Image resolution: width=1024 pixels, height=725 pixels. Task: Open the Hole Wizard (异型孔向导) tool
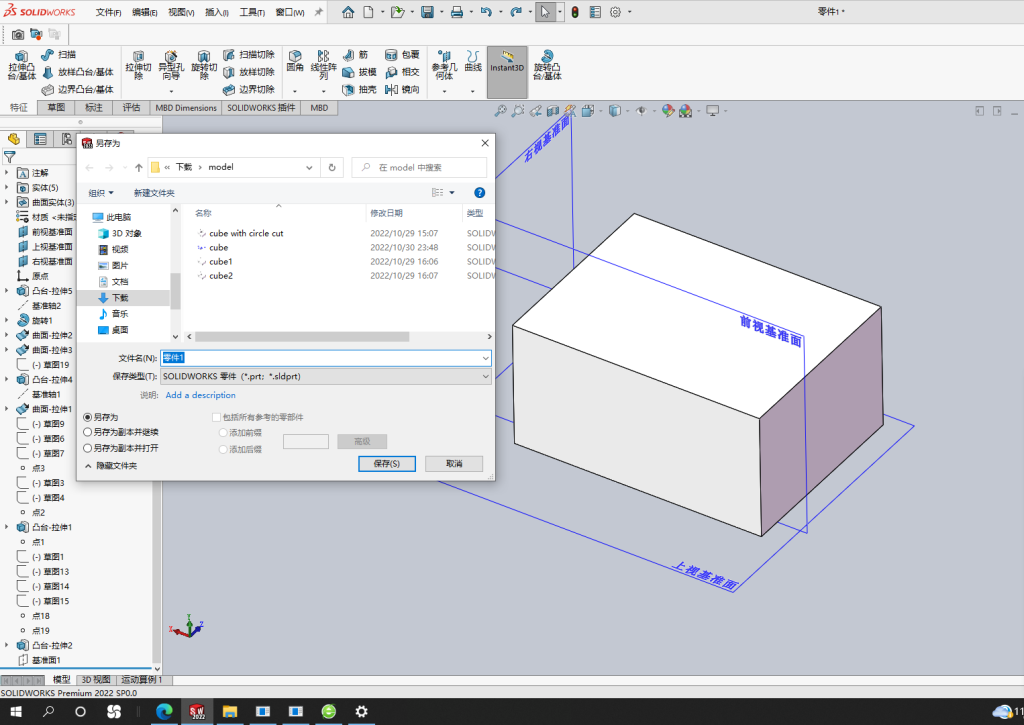tap(171, 65)
